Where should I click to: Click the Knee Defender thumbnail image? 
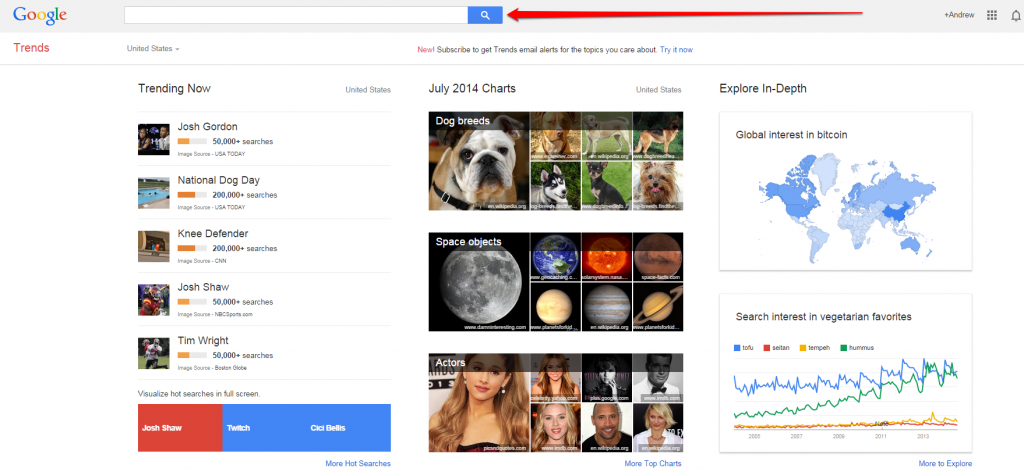pyautogui.click(x=153, y=246)
